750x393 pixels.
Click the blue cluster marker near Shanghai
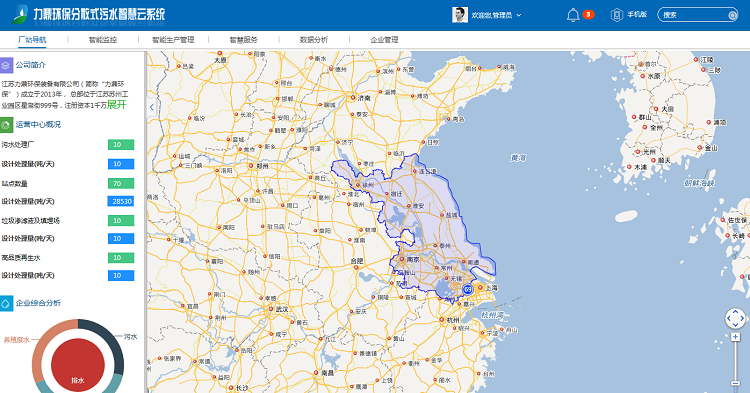click(x=467, y=289)
